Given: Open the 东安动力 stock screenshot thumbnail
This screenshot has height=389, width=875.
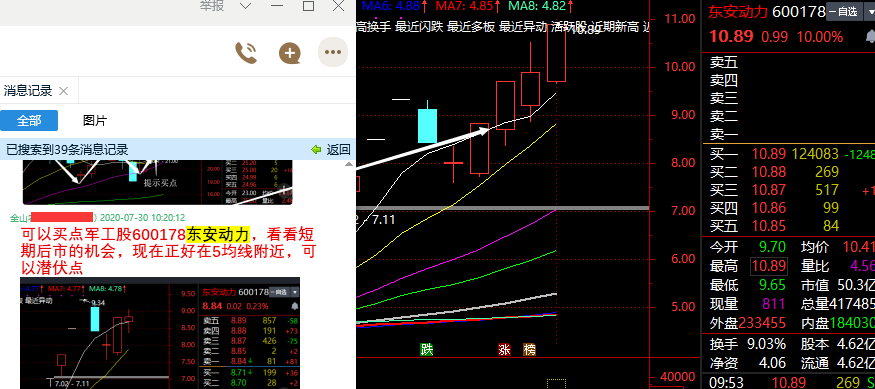Looking at the screenshot, I should 160,333.
